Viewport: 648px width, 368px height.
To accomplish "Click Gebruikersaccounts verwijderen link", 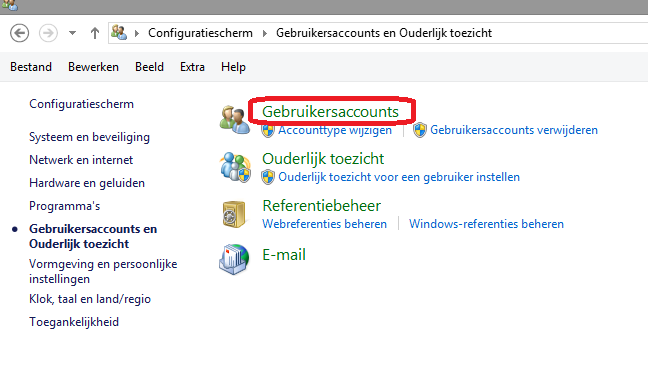I will (x=514, y=130).
